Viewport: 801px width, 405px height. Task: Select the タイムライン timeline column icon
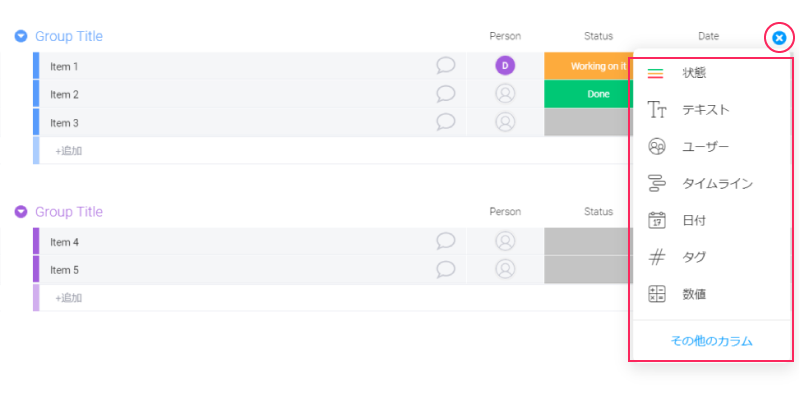coord(656,184)
